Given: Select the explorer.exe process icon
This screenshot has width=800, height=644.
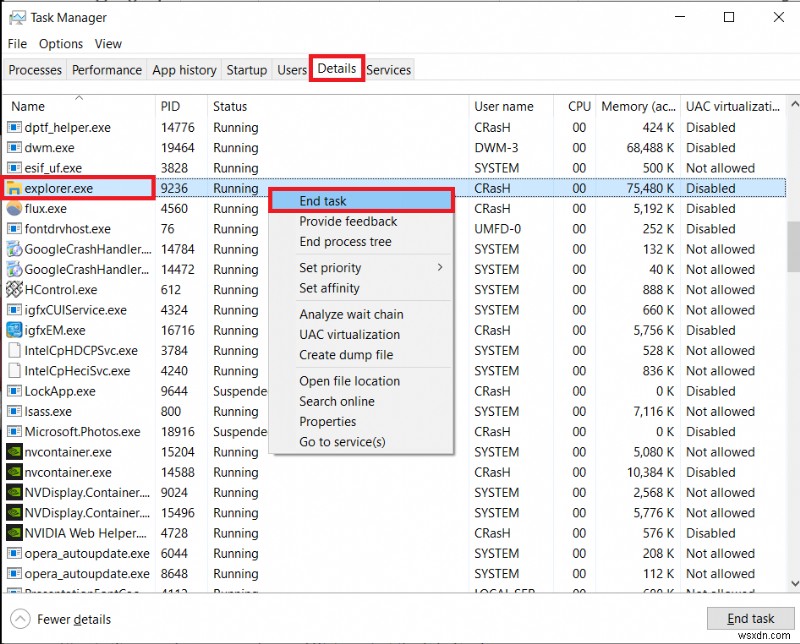Looking at the screenshot, I should 13,188.
